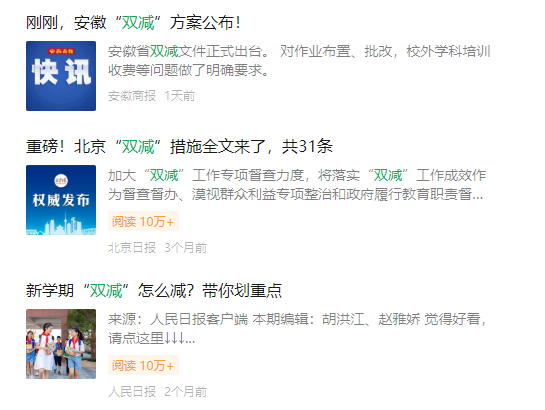Image resolution: width=545 pixels, height=410 pixels.
Task: Open the Beijing article summary about 专项督查
Action: pos(296,184)
